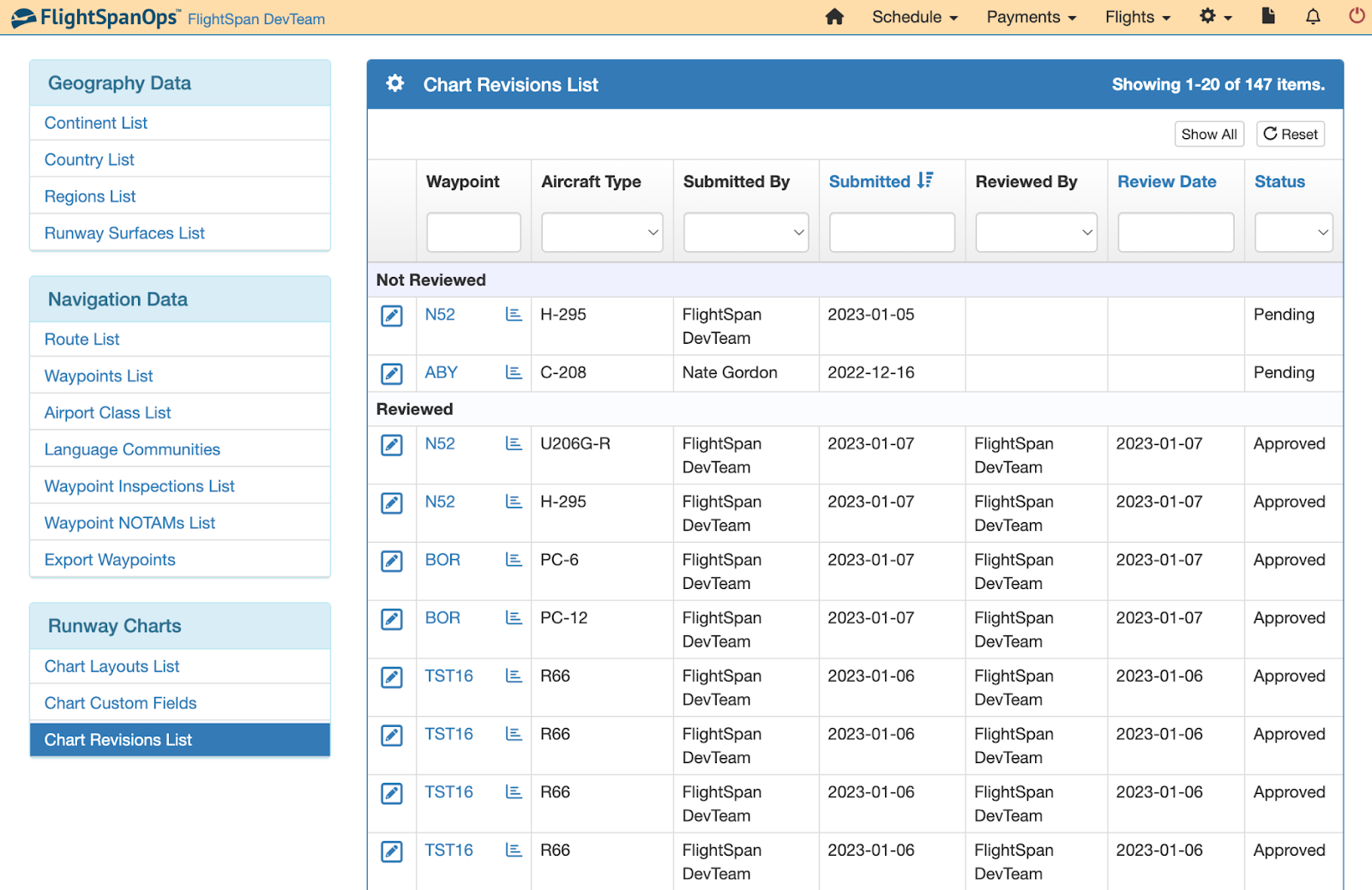
Task: Open the Flights menu
Action: [x=1136, y=16]
